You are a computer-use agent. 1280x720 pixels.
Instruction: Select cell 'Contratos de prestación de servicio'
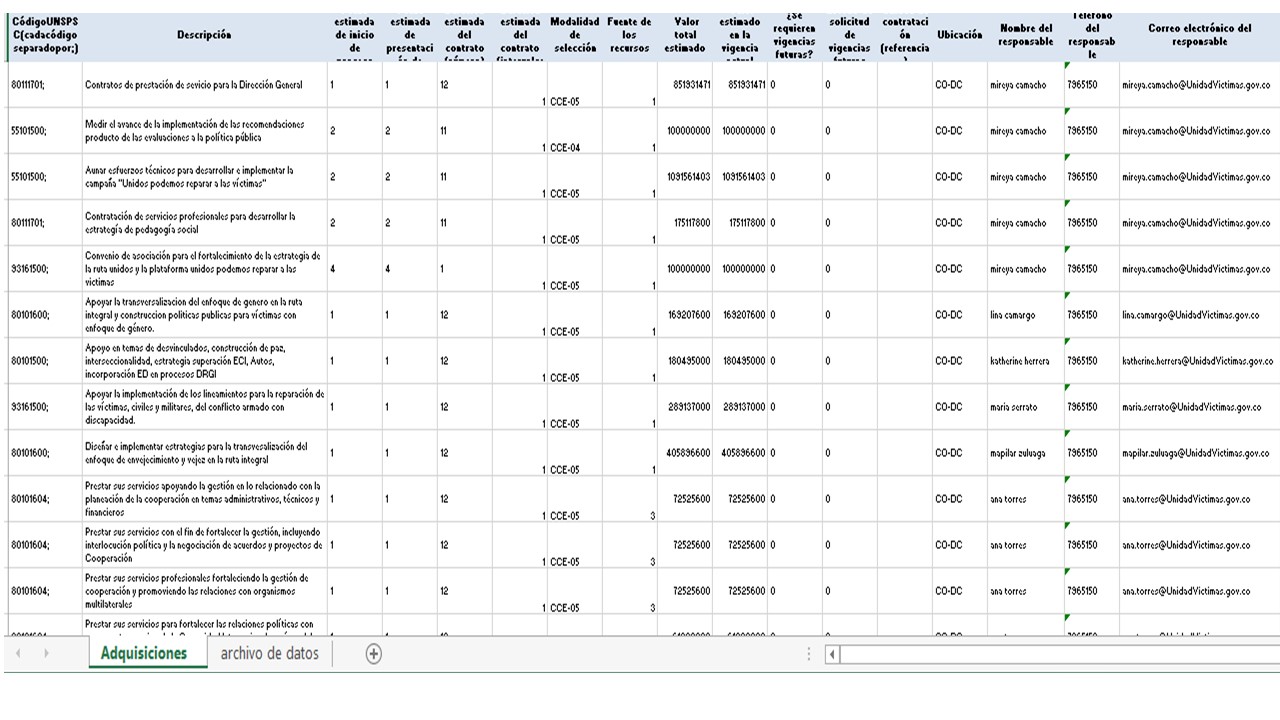click(204, 85)
